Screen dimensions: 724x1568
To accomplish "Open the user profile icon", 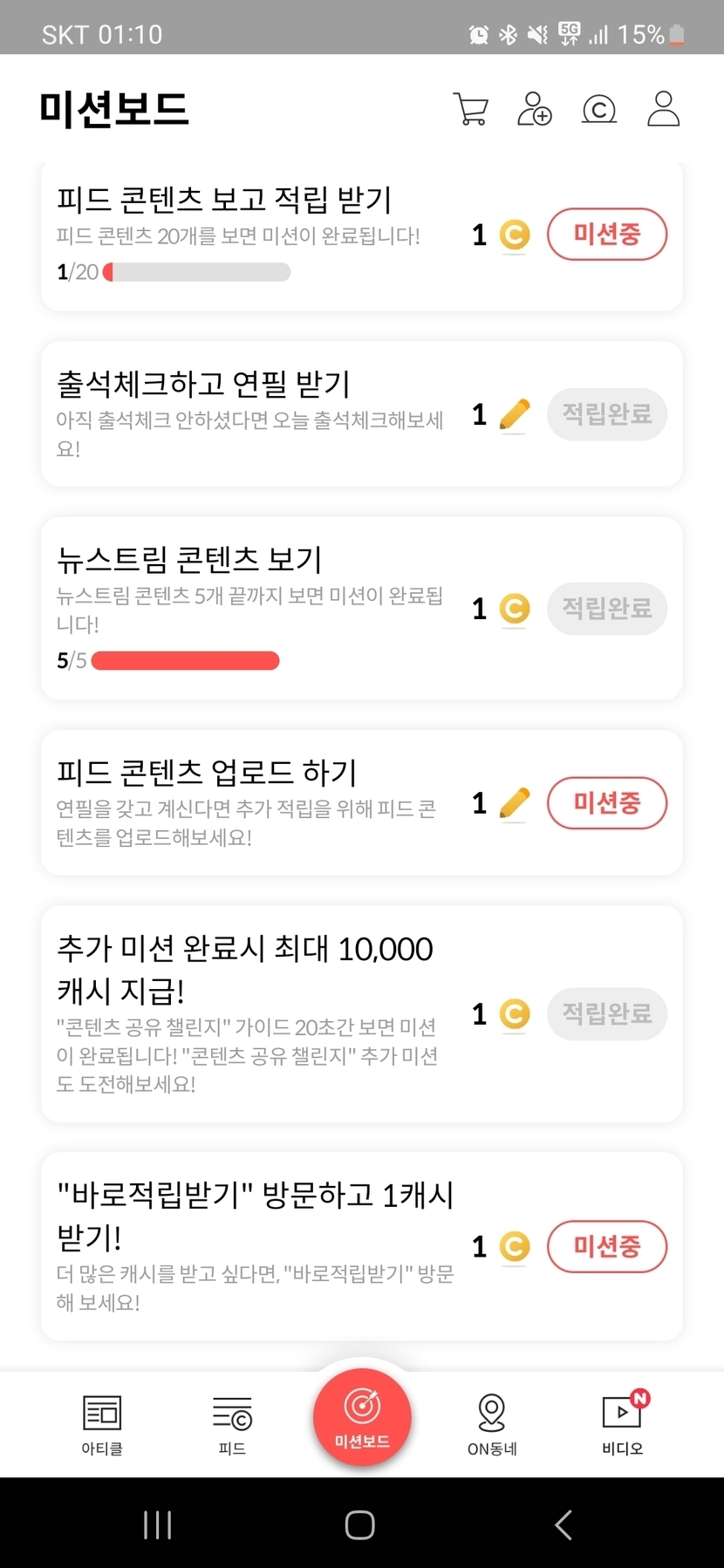I will tap(663, 110).
